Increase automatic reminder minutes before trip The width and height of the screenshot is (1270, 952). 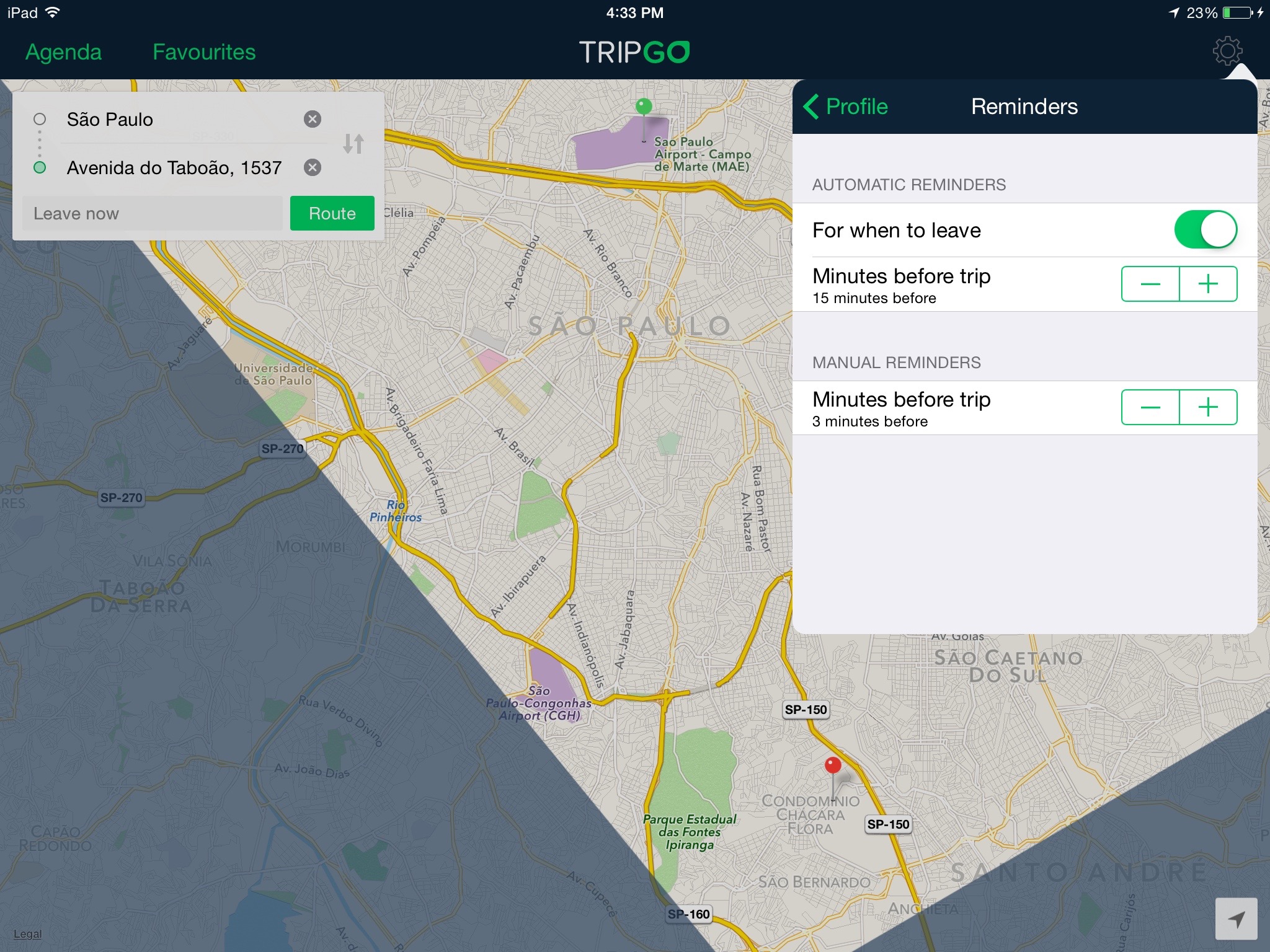1208,284
